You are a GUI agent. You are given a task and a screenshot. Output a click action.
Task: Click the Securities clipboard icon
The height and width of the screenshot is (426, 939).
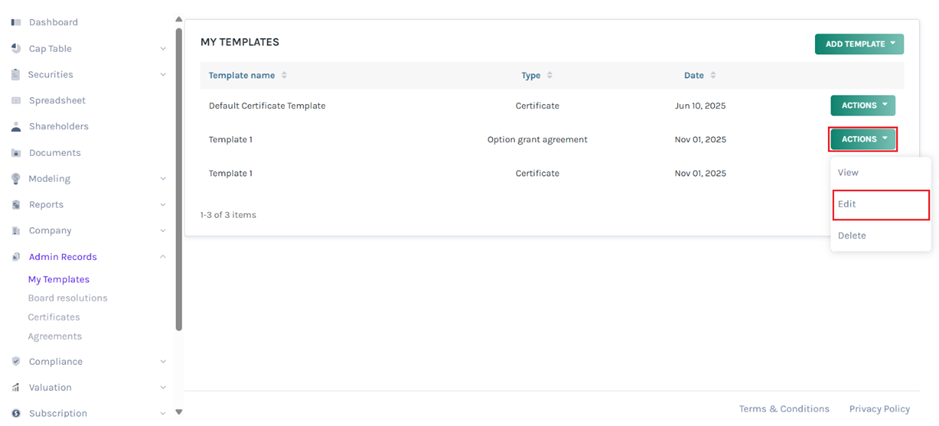coord(16,75)
